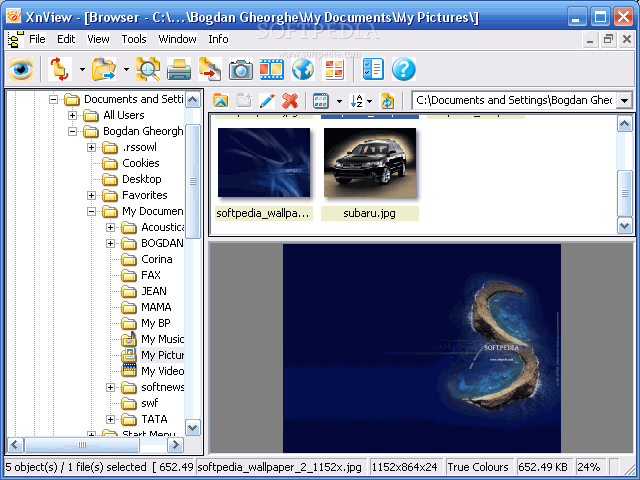Click the film strip Slideshow icon
Viewport: 640px width, 480px height.
click(x=271, y=69)
